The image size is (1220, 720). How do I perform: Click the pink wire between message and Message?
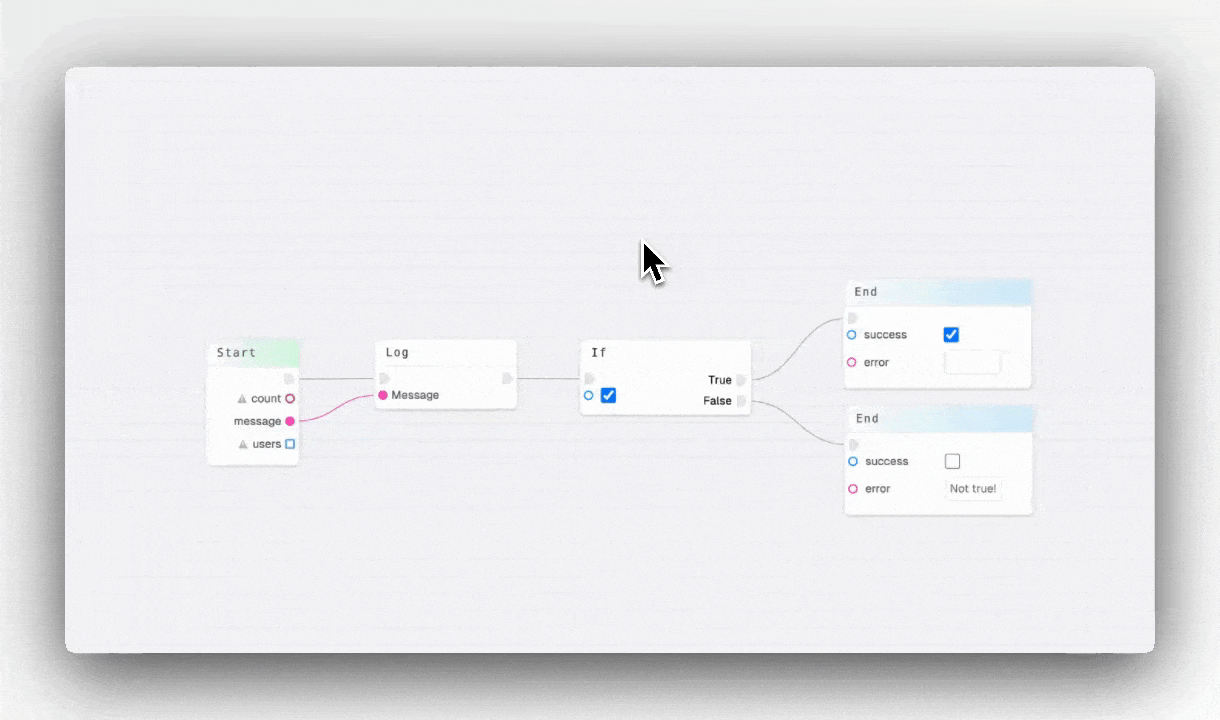point(335,408)
